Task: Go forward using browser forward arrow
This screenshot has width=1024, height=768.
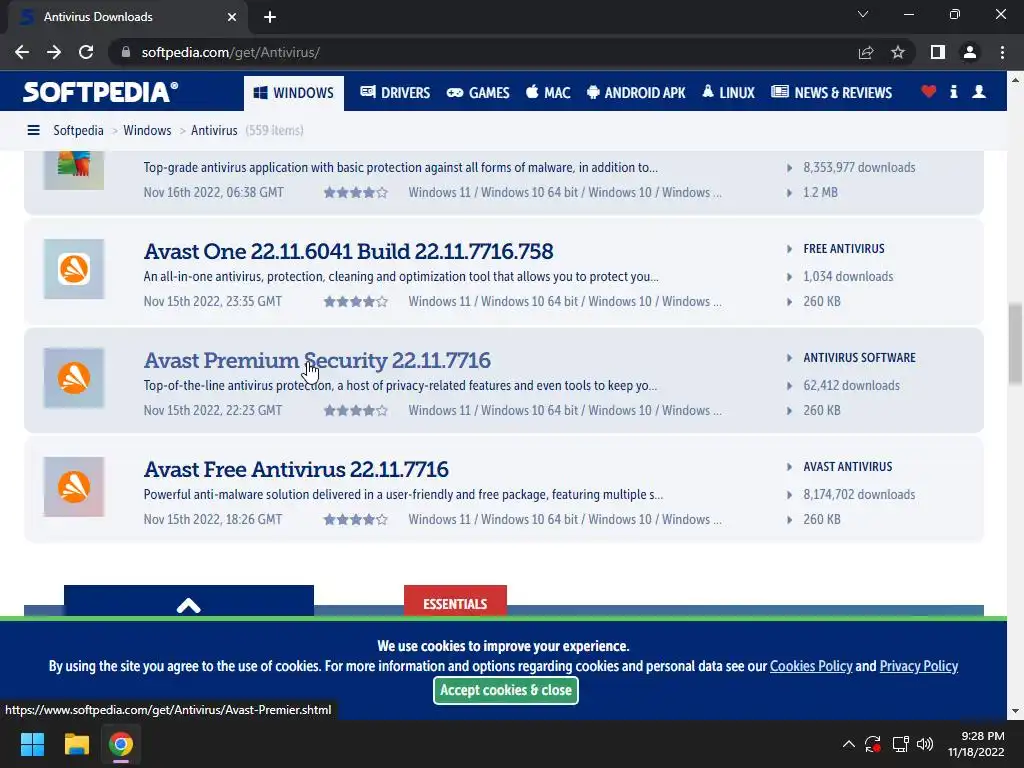Action: (54, 52)
